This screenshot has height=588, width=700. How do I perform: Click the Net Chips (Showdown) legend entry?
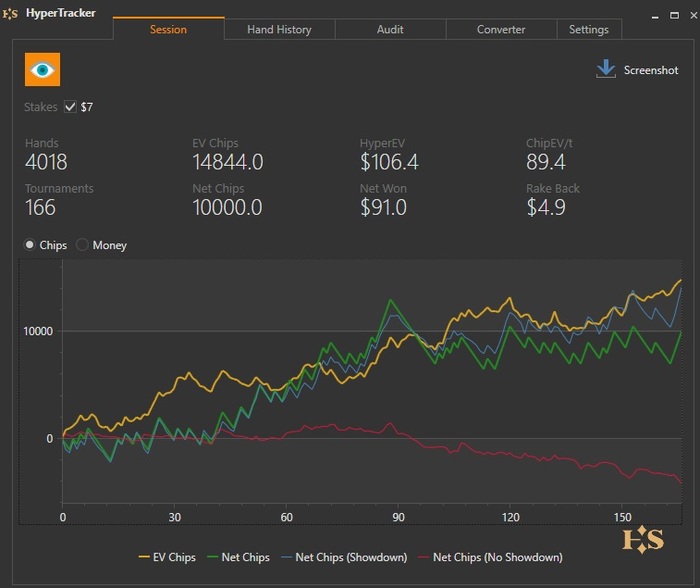coord(344,557)
